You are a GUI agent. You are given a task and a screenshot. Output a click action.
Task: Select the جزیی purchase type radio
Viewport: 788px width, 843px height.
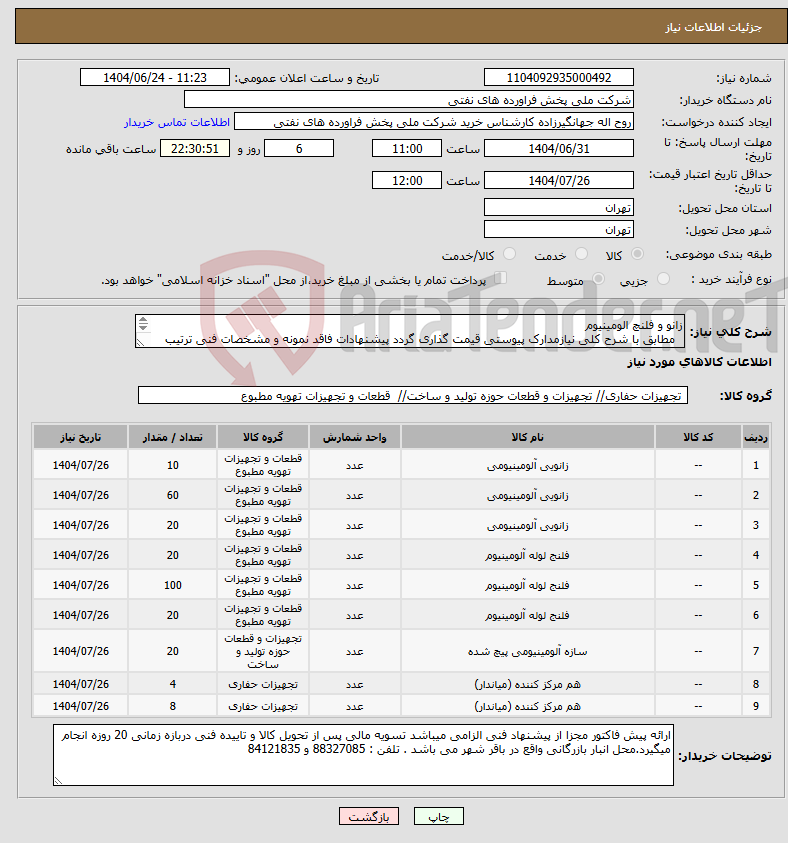point(663,278)
